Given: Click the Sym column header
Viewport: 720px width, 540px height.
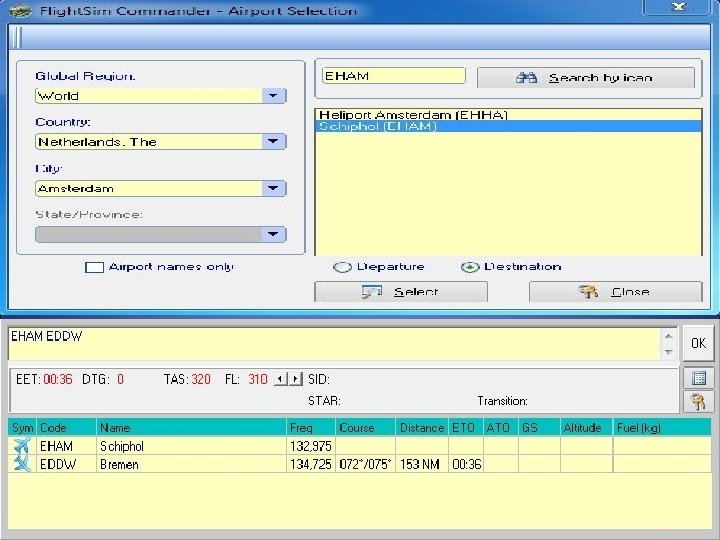Looking at the screenshot, I should click(22, 428).
